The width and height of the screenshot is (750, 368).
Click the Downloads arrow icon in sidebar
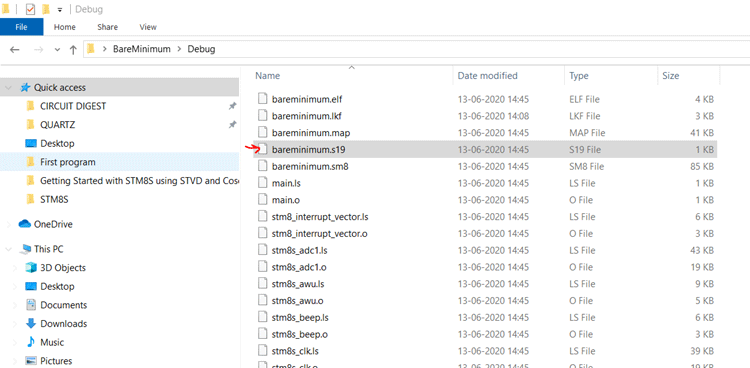[x=31, y=323]
